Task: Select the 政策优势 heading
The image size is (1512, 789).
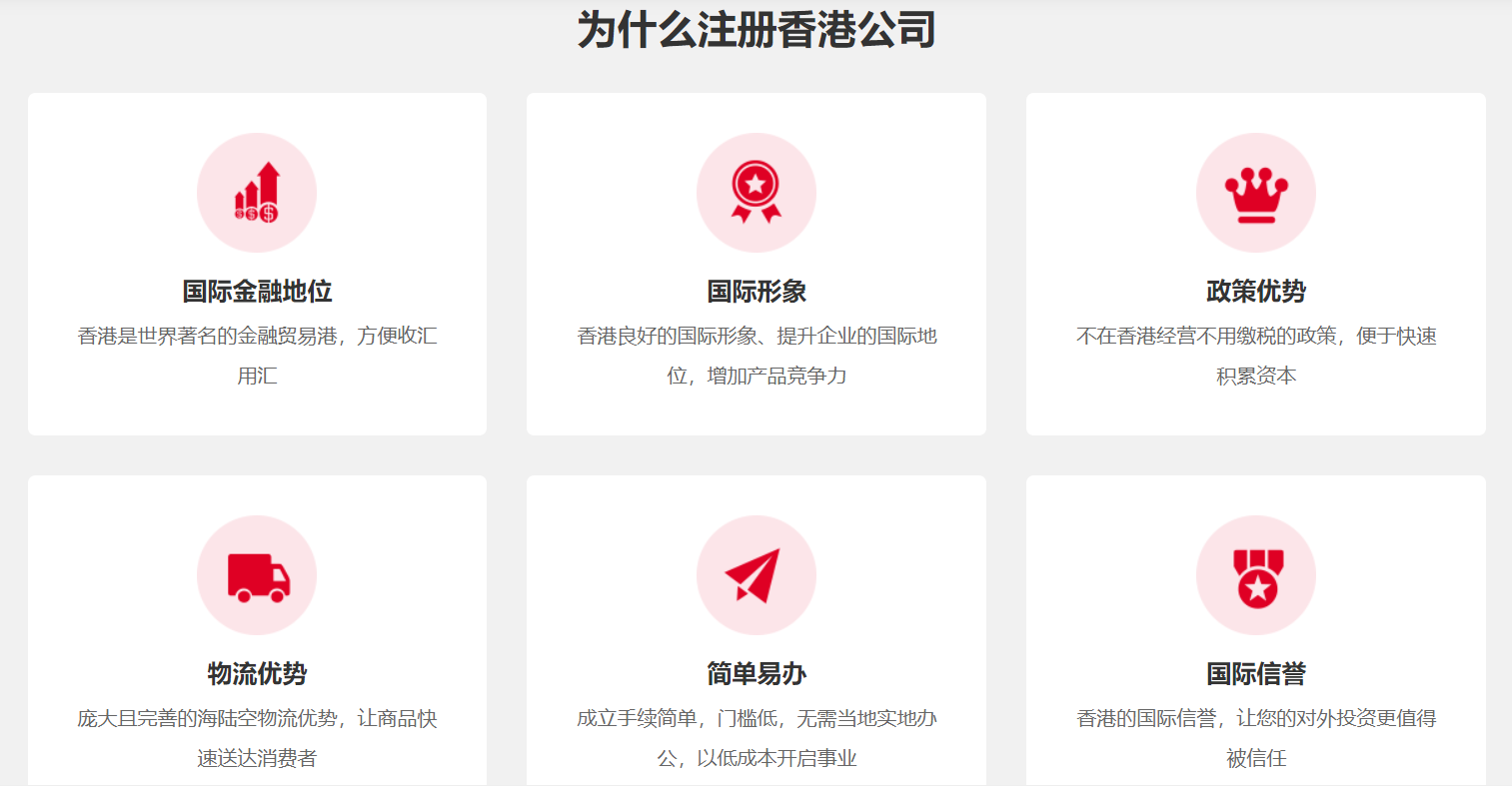Action: pyautogui.click(x=1255, y=292)
